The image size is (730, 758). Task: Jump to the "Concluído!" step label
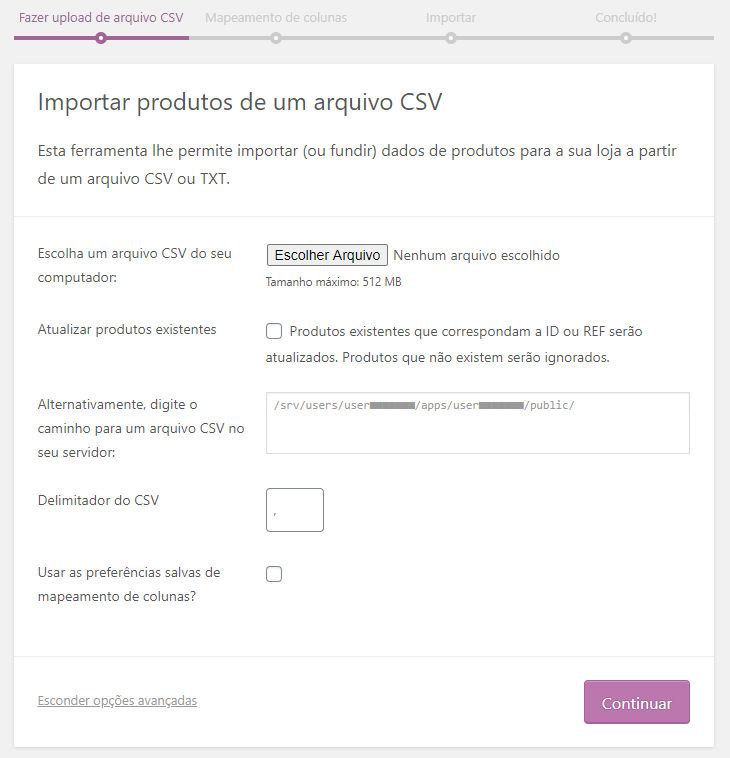[x=626, y=17]
